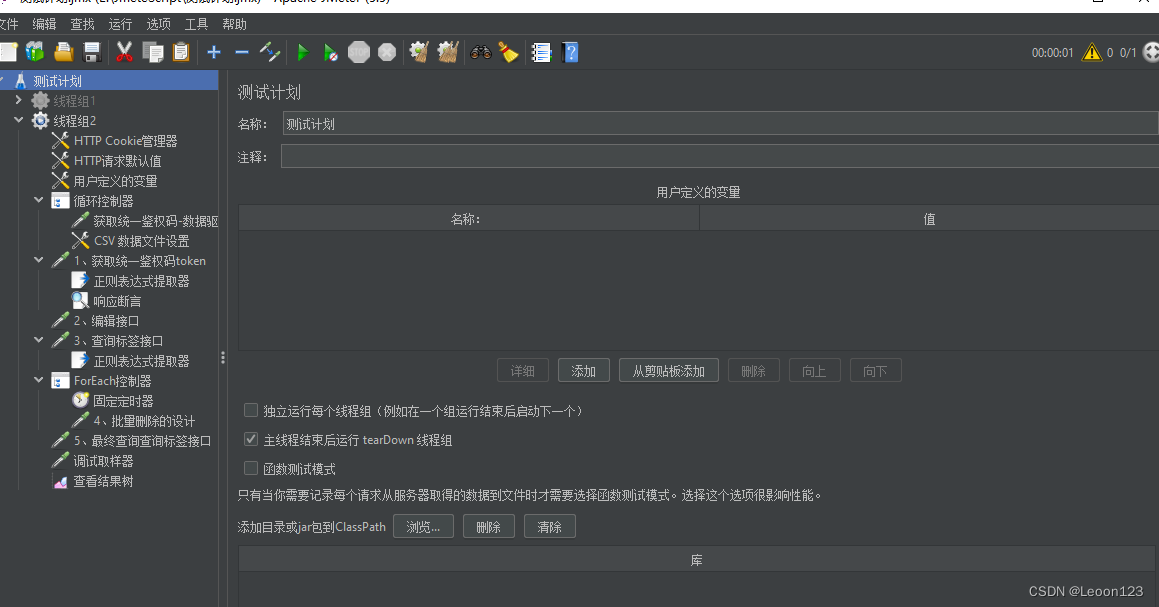
Task: Open log viewer via warning triangle icon
Action: tap(1092, 52)
